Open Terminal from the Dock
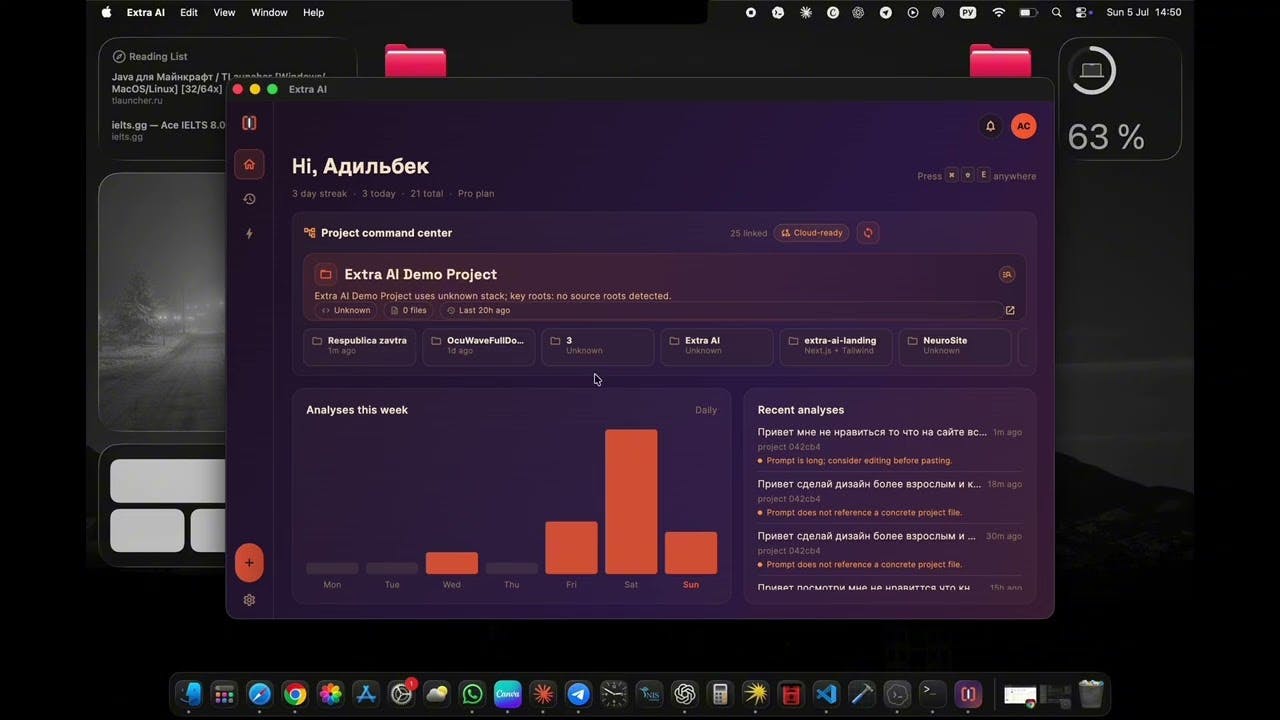 coord(932,694)
